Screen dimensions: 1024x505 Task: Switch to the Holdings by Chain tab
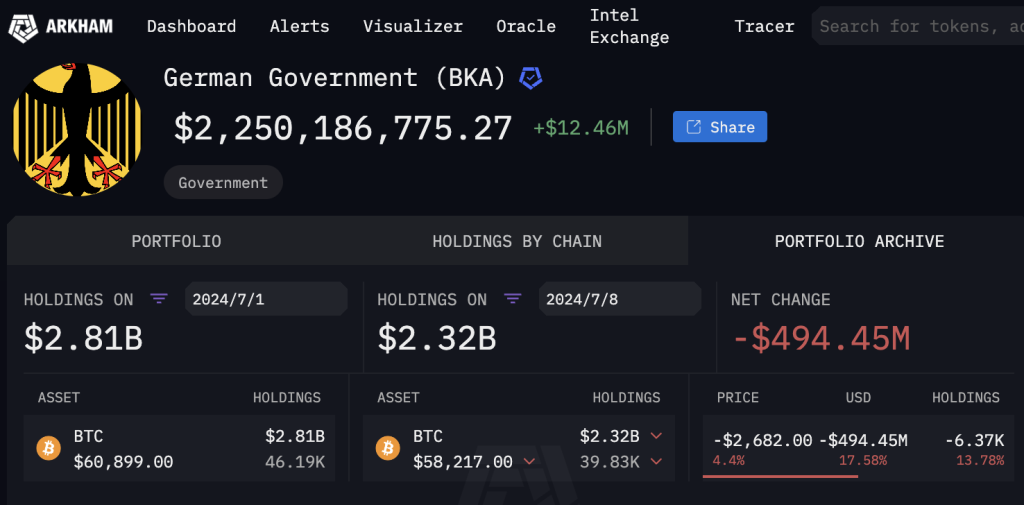[517, 241]
